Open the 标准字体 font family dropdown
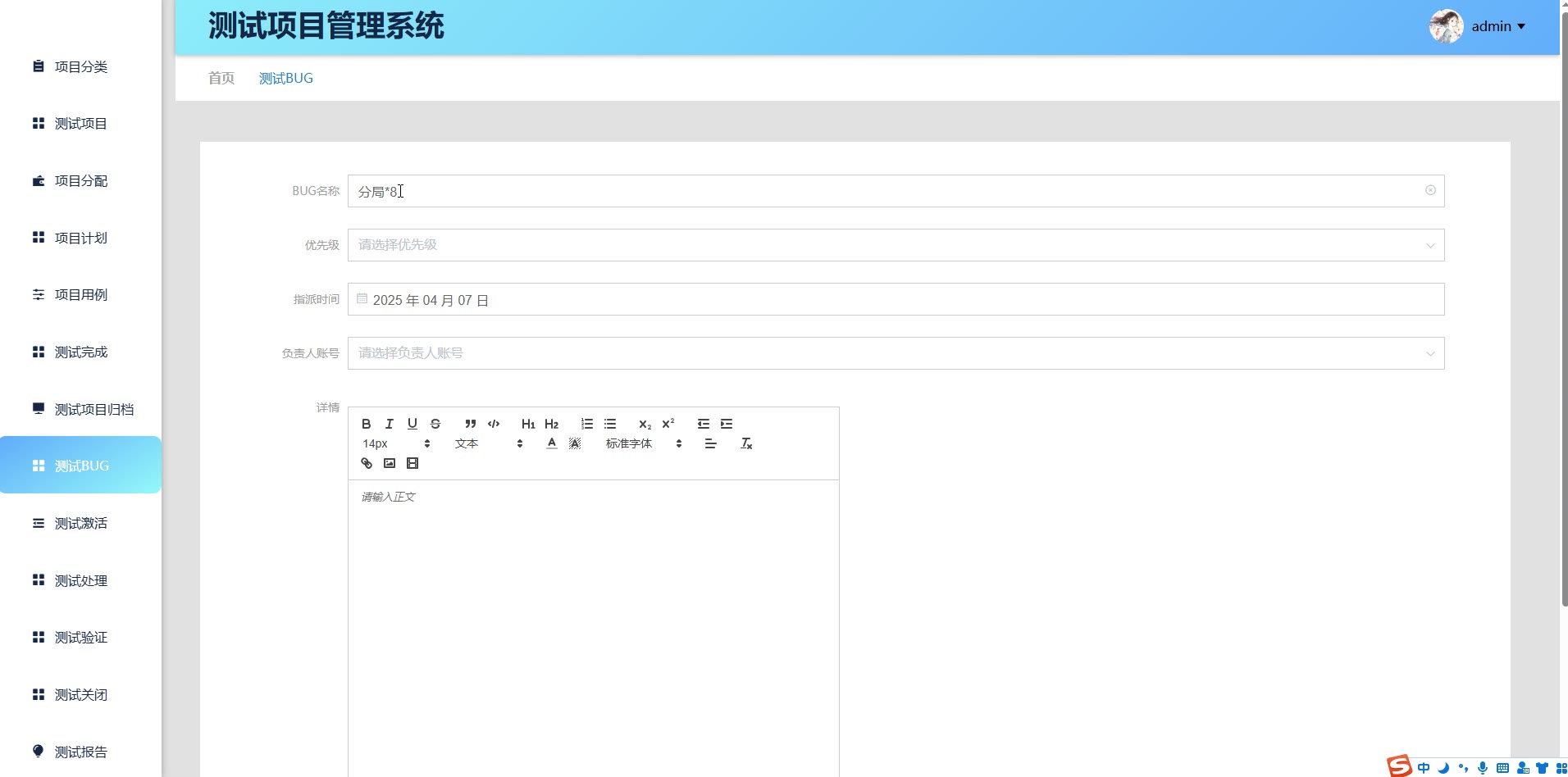This screenshot has width=1568, height=777. (x=644, y=443)
